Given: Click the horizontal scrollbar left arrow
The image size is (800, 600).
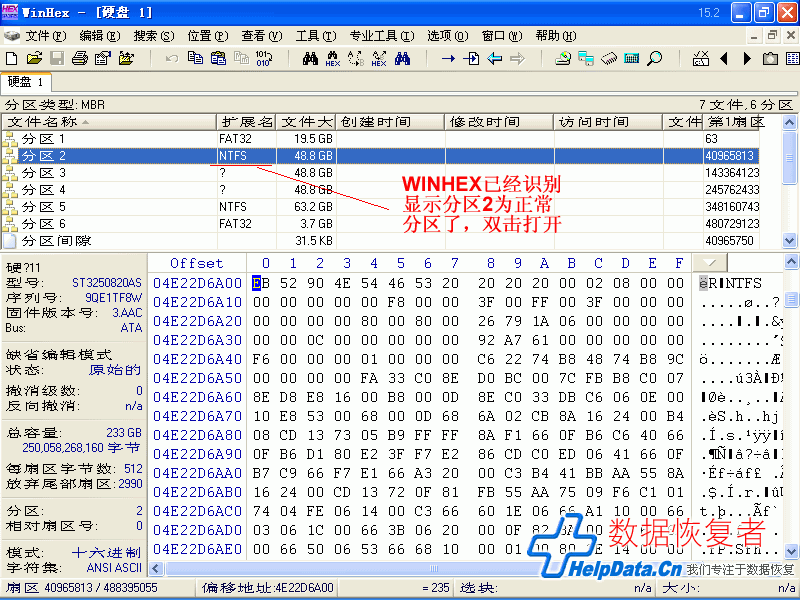Looking at the screenshot, I should pyautogui.click(x=156, y=568).
